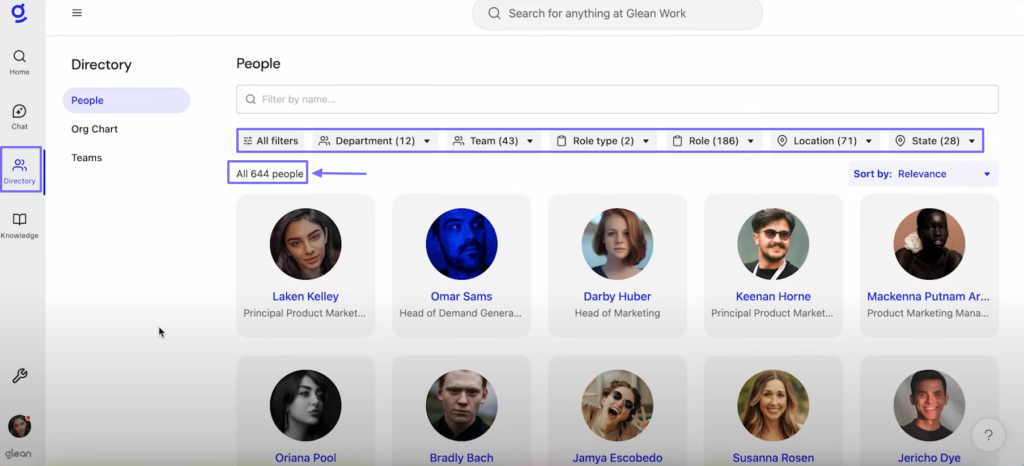
Task: Expand the Team (43) filter
Action: (493, 141)
